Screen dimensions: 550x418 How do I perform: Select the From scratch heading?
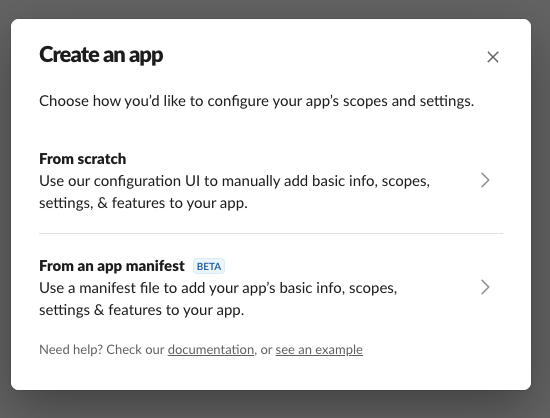[x=82, y=159]
